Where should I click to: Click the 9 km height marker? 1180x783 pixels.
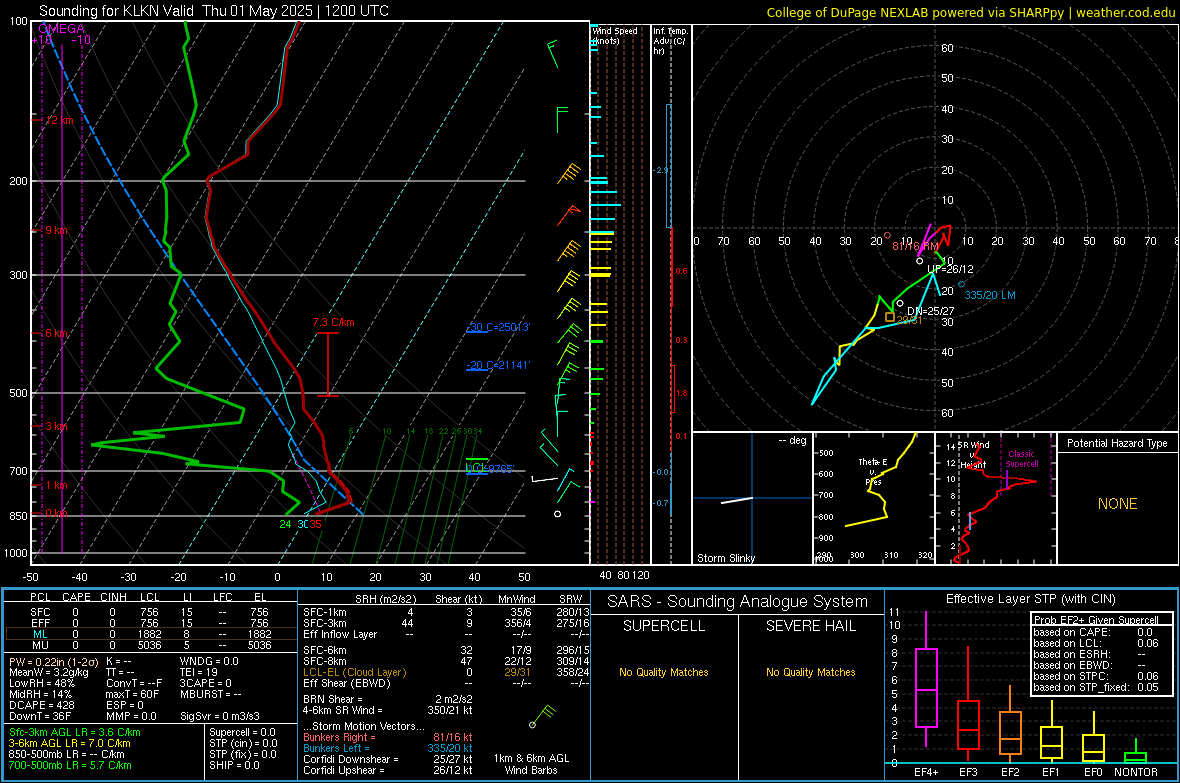(56, 230)
